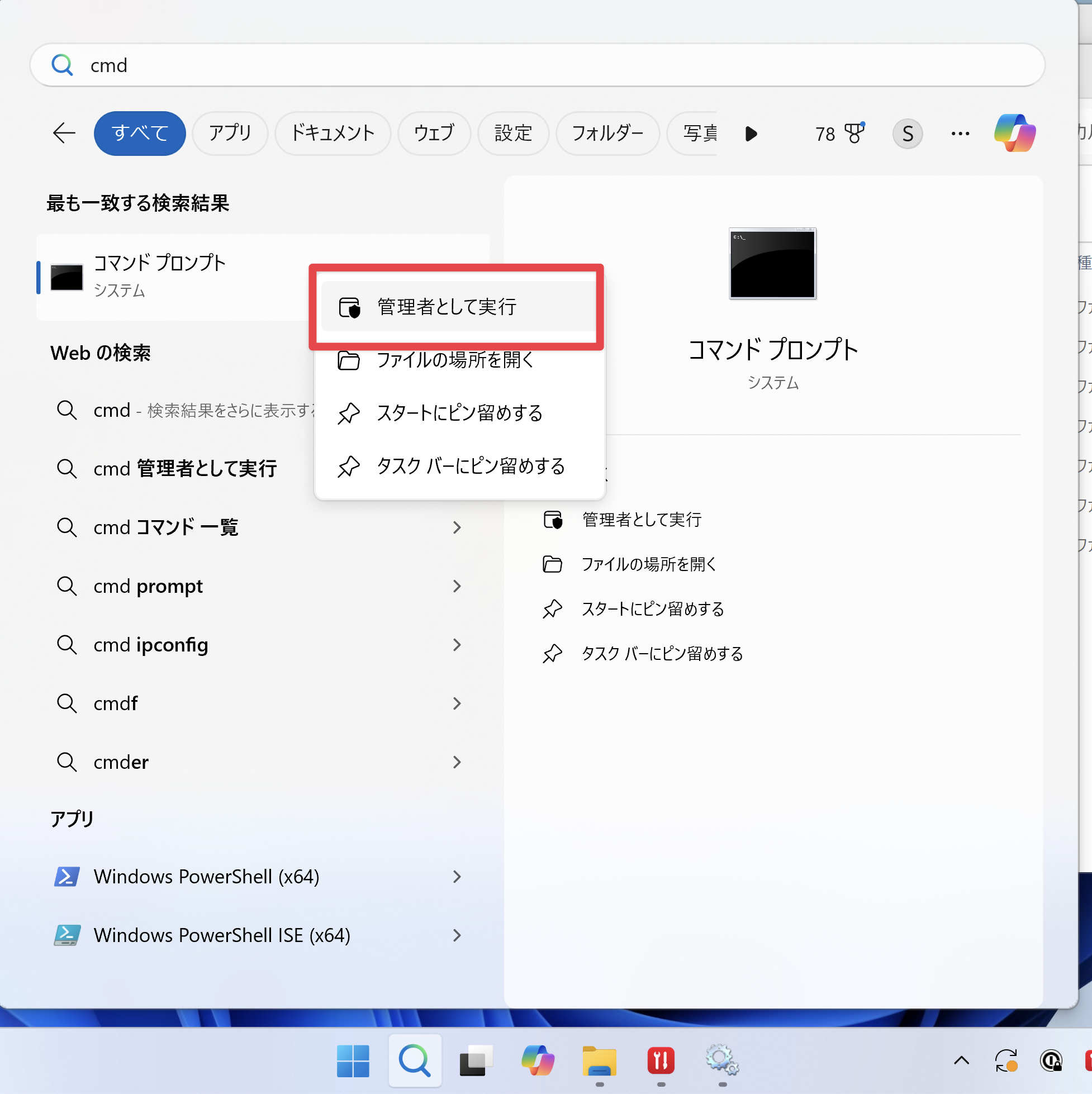The width and height of the screenshot is (1092, 1094).
Task: Open File Explorer from the taskbar
Action: 599,1060
